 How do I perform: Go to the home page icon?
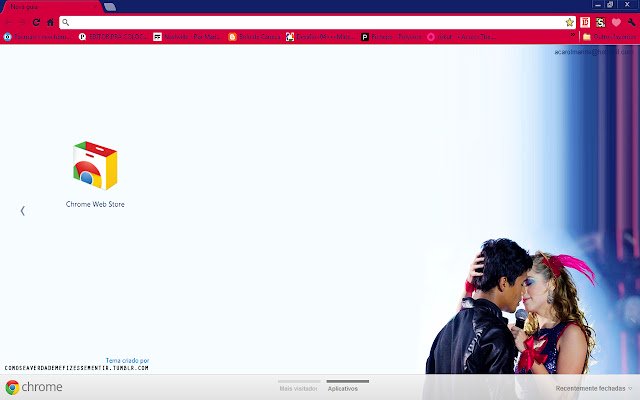(x=50, y=22)
